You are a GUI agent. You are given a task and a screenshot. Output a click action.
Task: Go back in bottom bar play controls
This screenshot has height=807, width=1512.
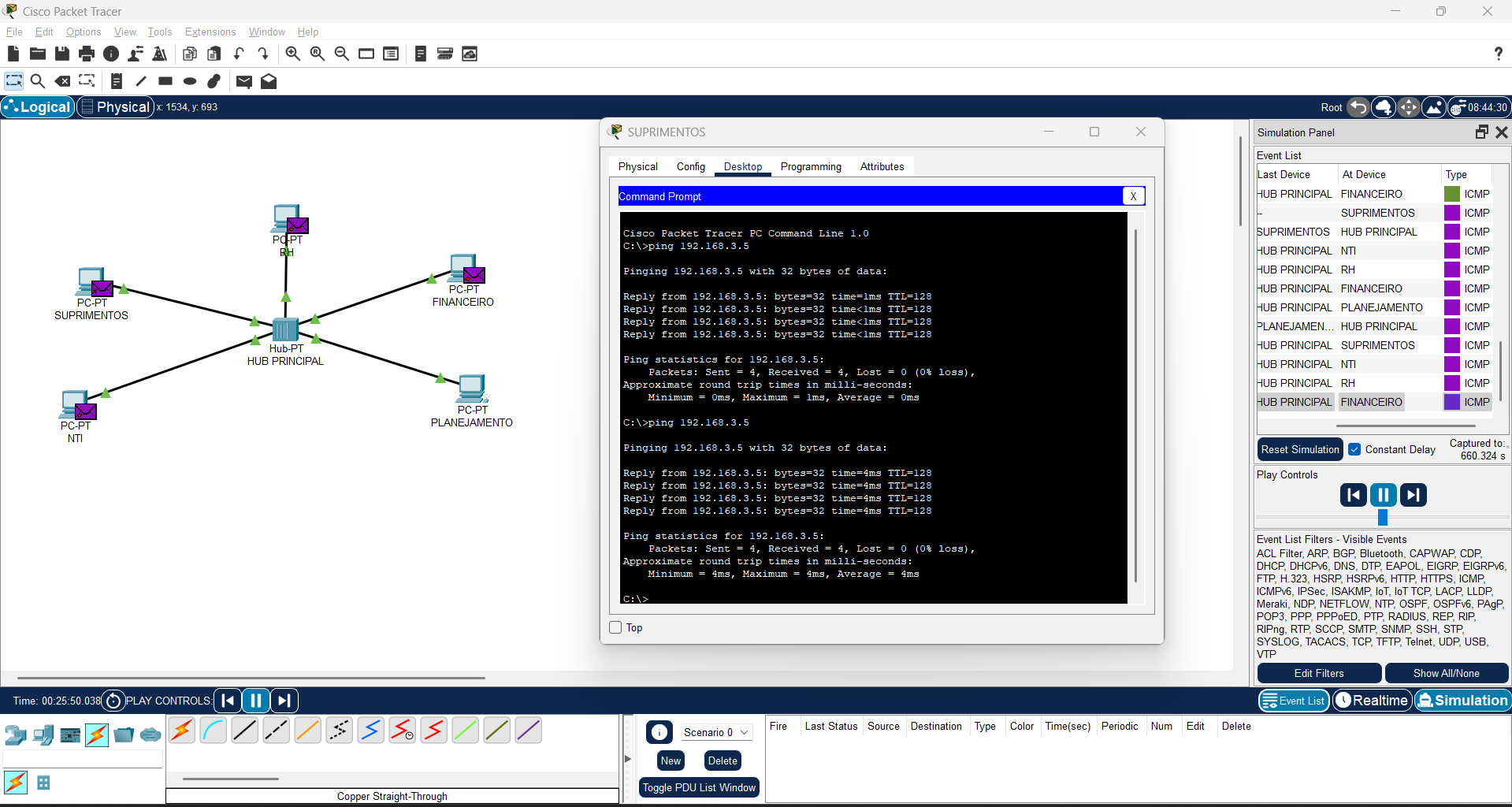pyautogui.click(x=228, y=700)
